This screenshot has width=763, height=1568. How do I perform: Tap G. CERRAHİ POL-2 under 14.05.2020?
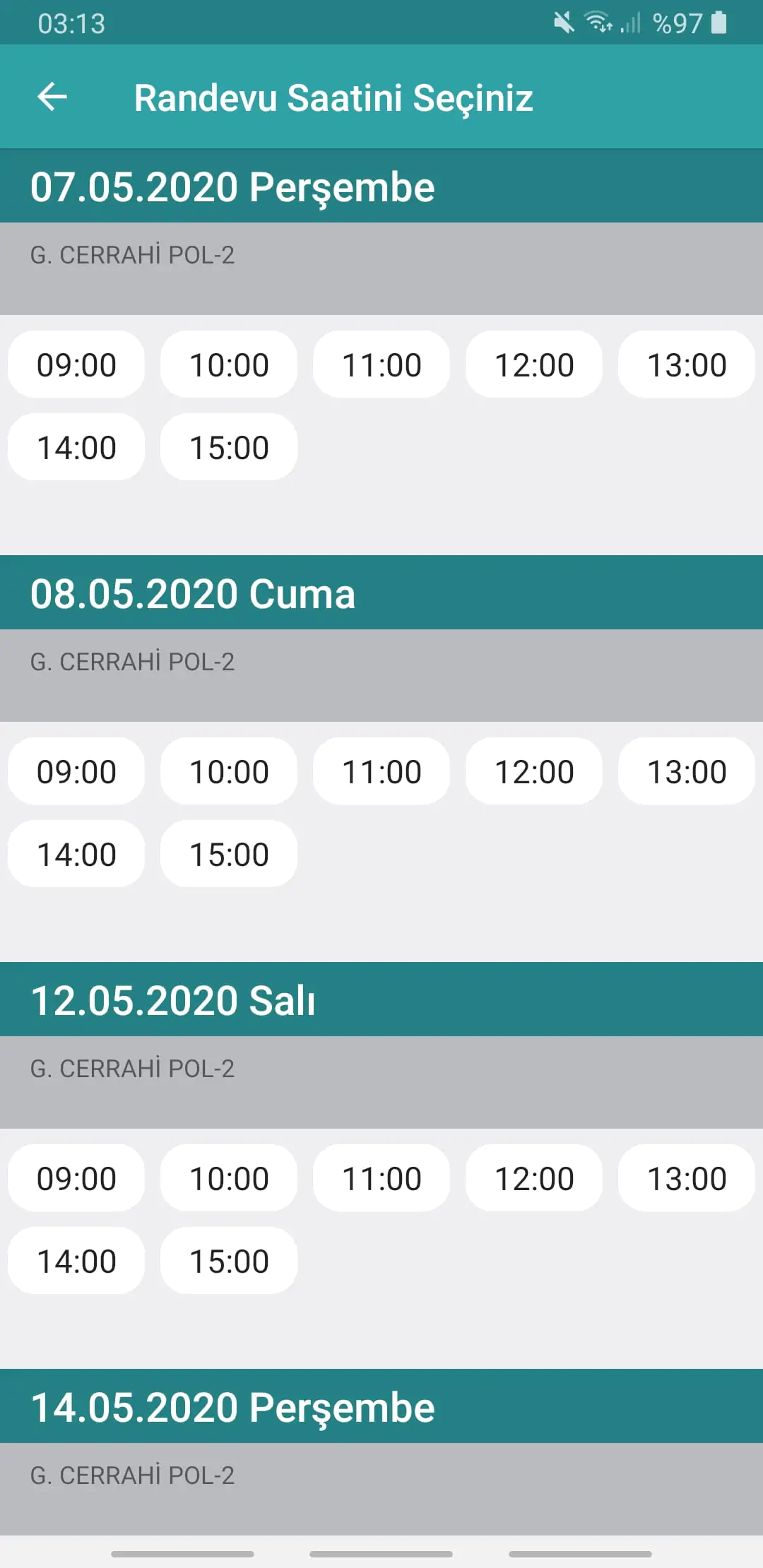coord(132,1475)
